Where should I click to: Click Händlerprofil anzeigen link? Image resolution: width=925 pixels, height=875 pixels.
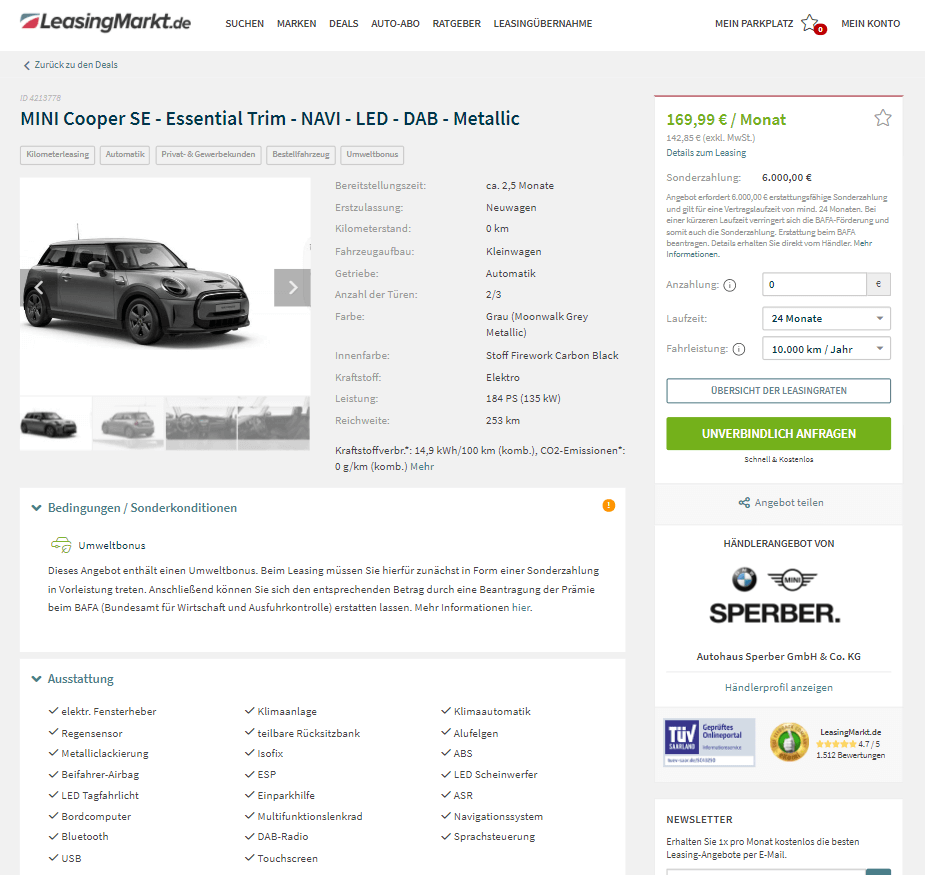coord(778,687)
